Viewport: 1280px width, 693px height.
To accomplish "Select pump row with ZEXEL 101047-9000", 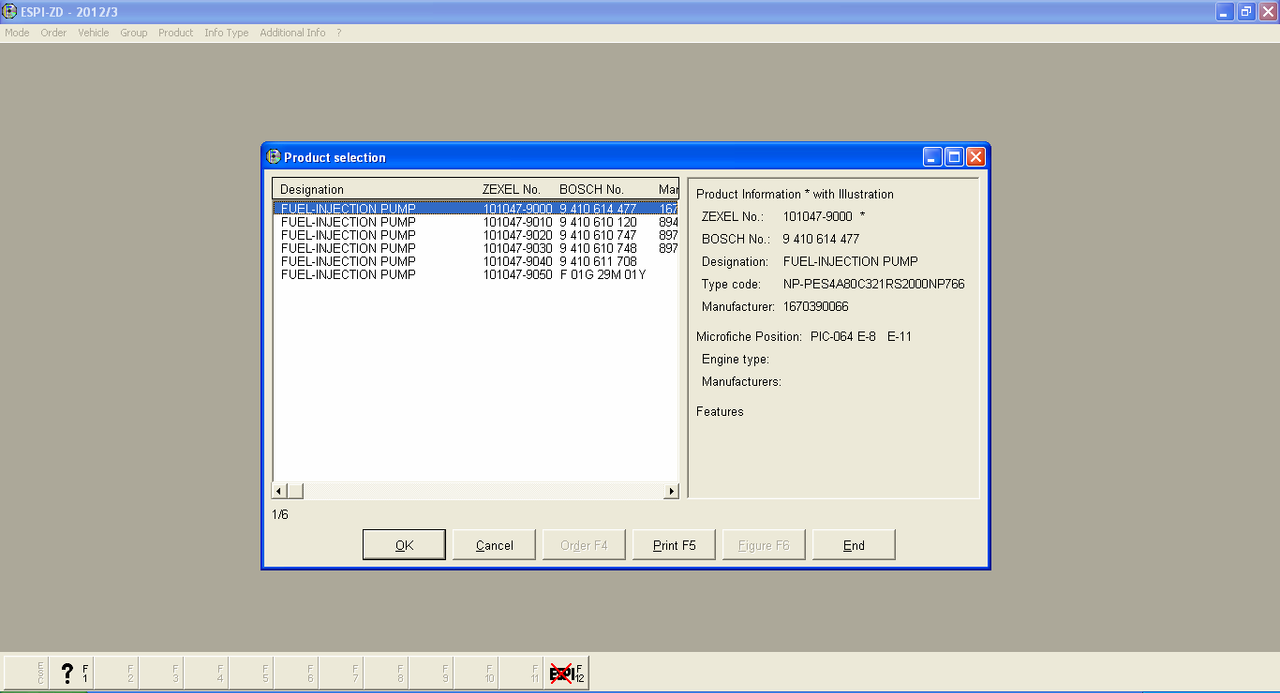I will 476,209.
